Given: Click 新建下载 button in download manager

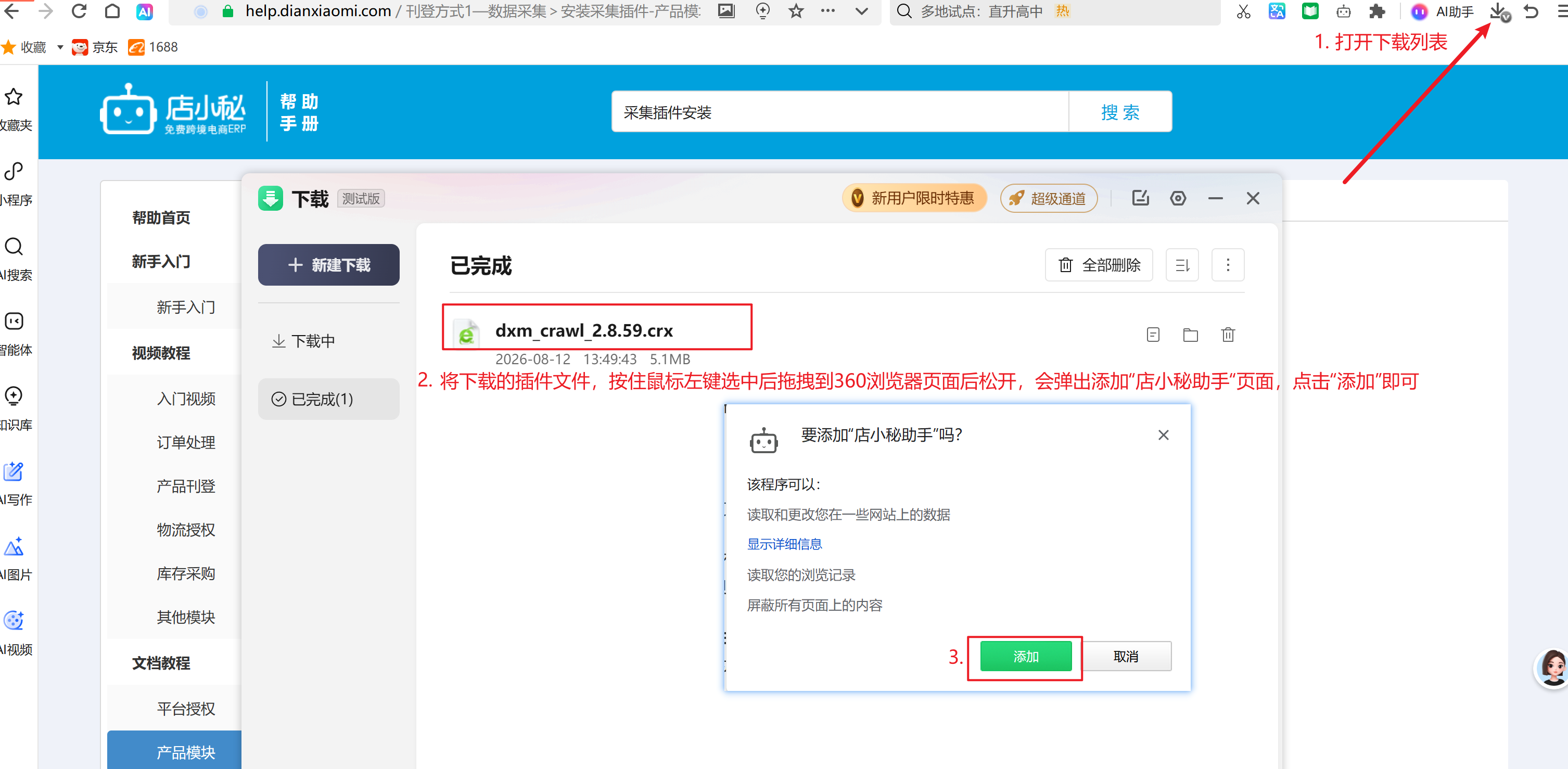Looking at the screenshot, I should pyautogui.click(x=329, y=265).
